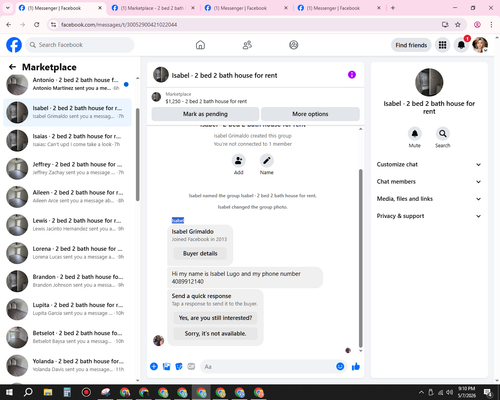Viewport: 500px width, 400px height.
Task: Open a new browser tab
Action: click(x=393, y=8)
